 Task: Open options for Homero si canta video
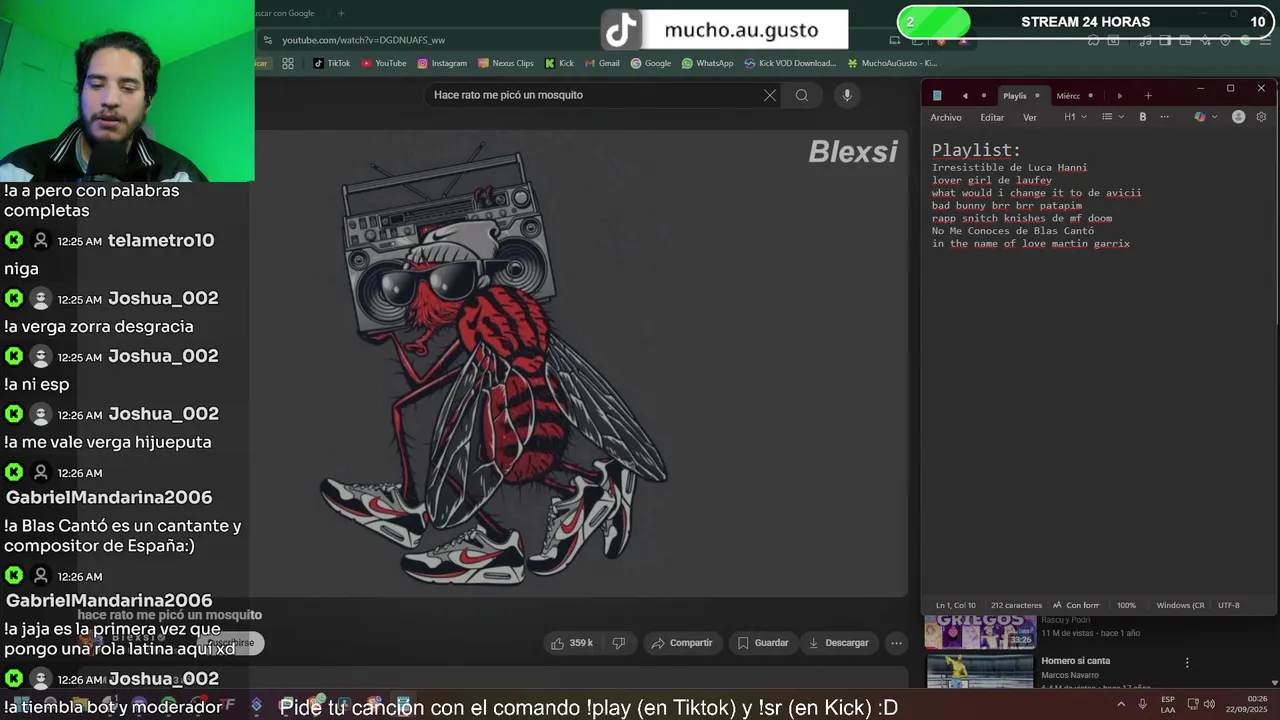click(x=1187, y=662)
